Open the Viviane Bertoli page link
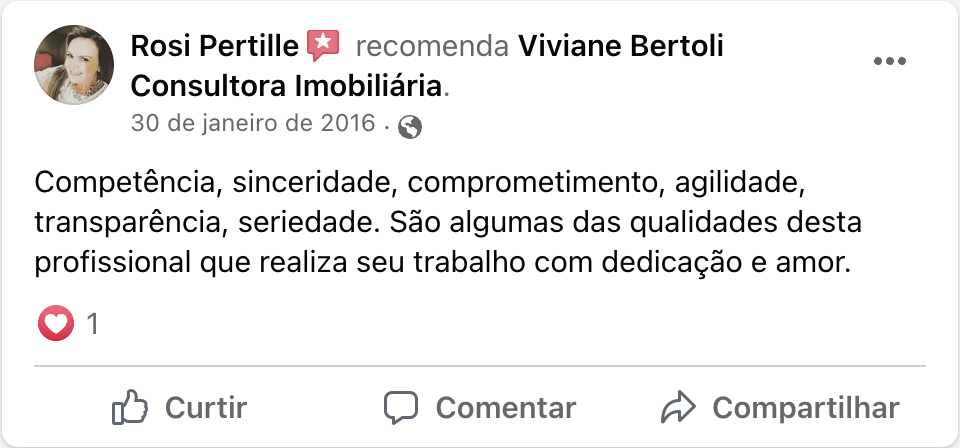Image resolution: width=960 pixels, height=448 pixels. (621, 46)
